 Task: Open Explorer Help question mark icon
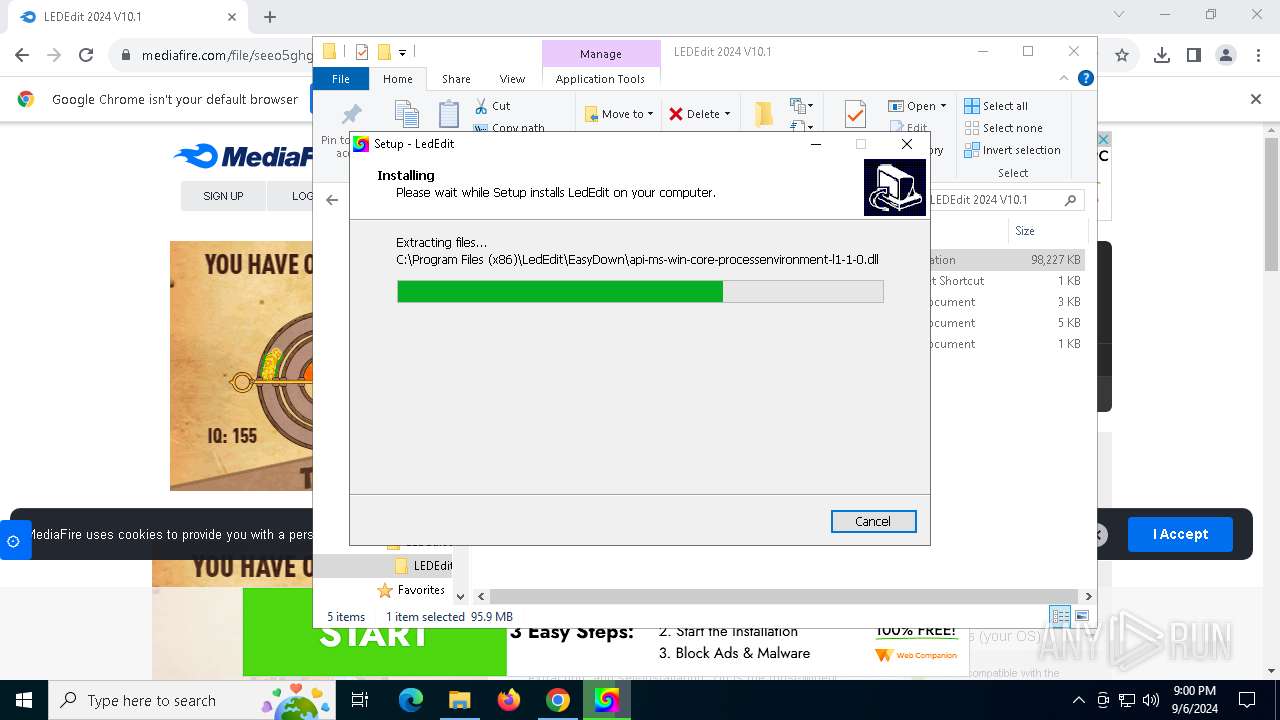(x=1086, y=78)
